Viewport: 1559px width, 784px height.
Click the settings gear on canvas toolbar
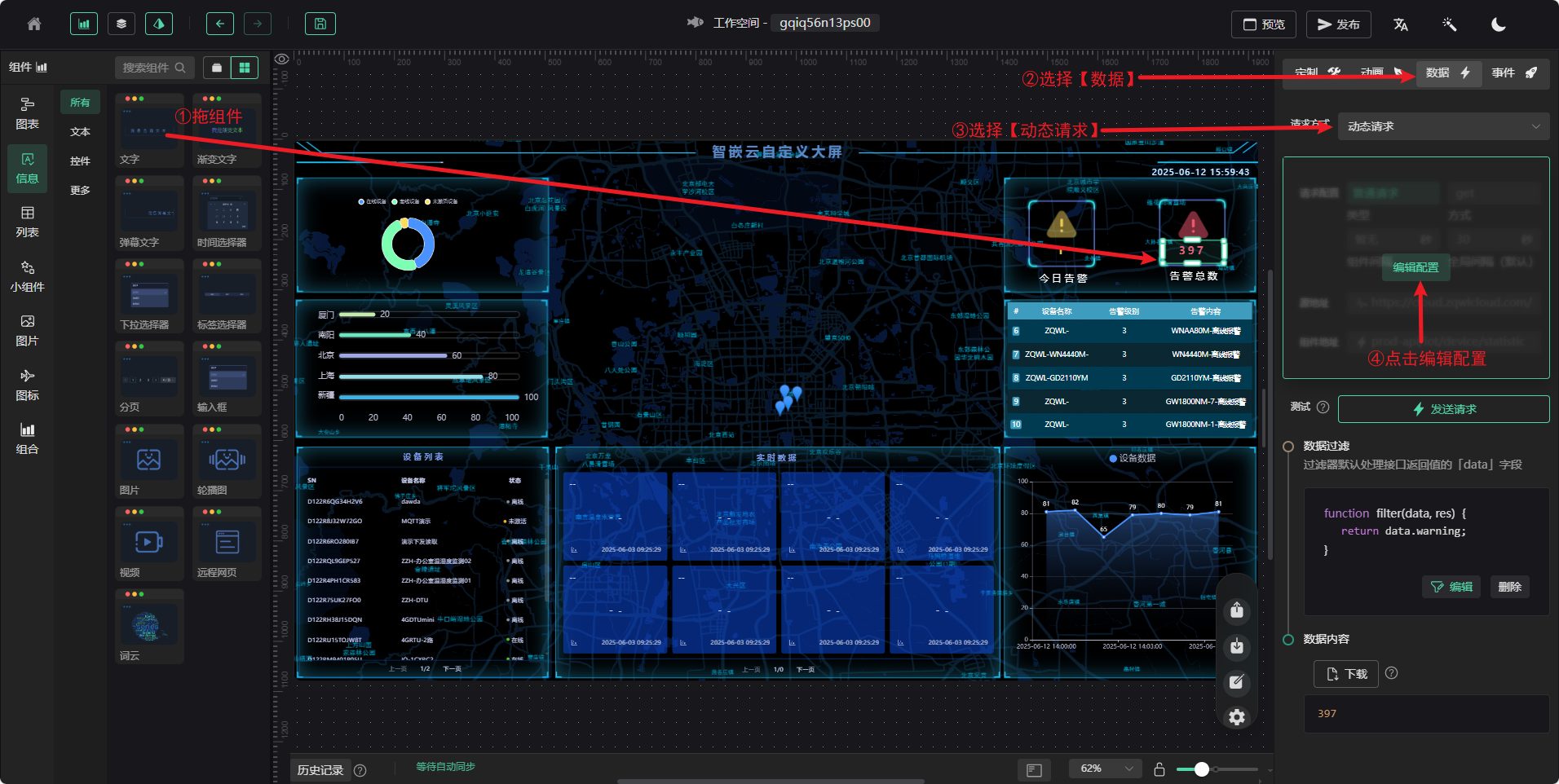click(1237, 717)
